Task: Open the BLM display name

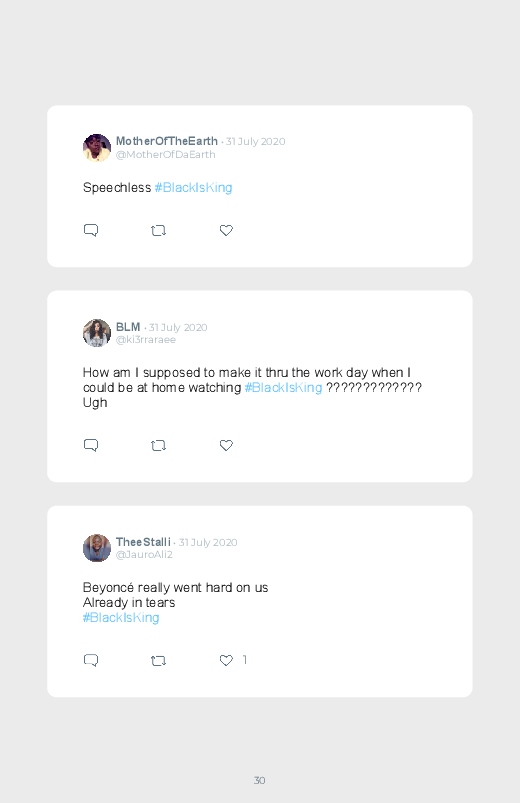Action: click(128, 327)
